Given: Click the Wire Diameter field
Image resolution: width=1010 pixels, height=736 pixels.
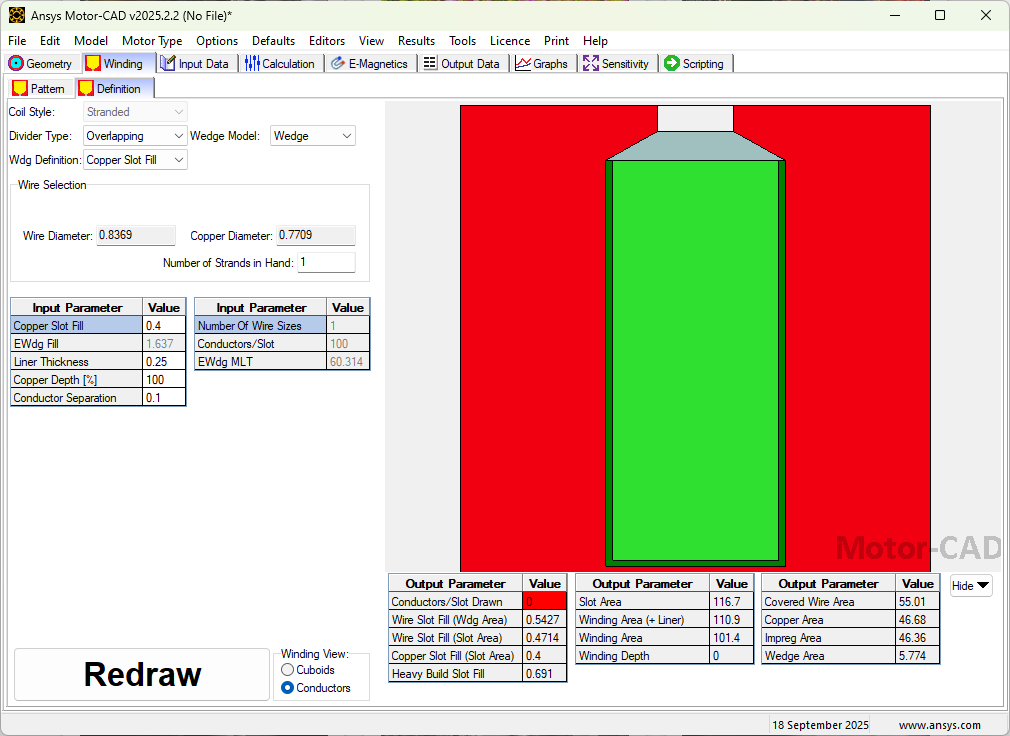Looking at the screenshot, I should 136,236.
